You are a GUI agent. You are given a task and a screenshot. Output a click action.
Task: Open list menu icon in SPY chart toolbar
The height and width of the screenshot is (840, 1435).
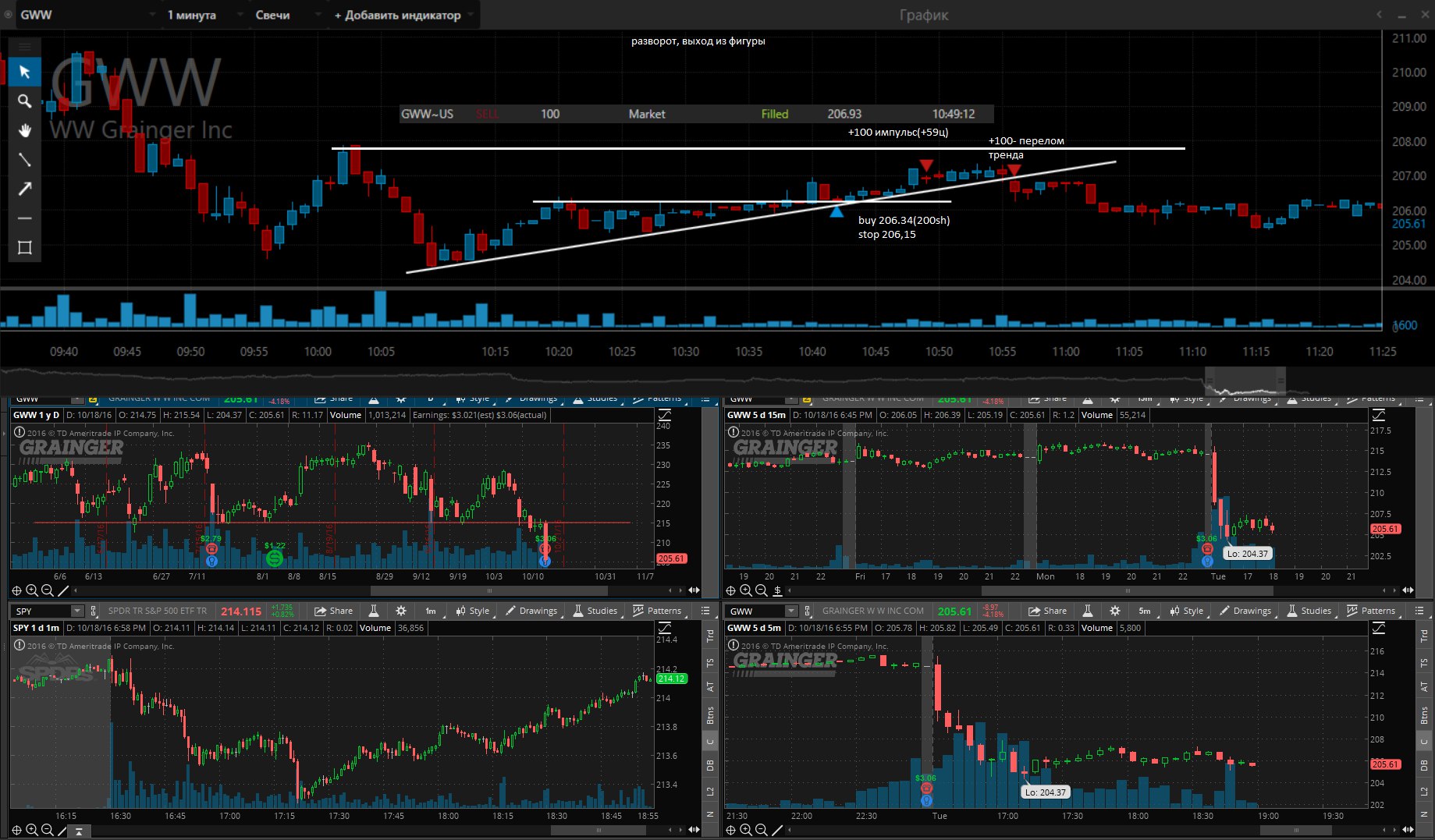coord(705,611)
